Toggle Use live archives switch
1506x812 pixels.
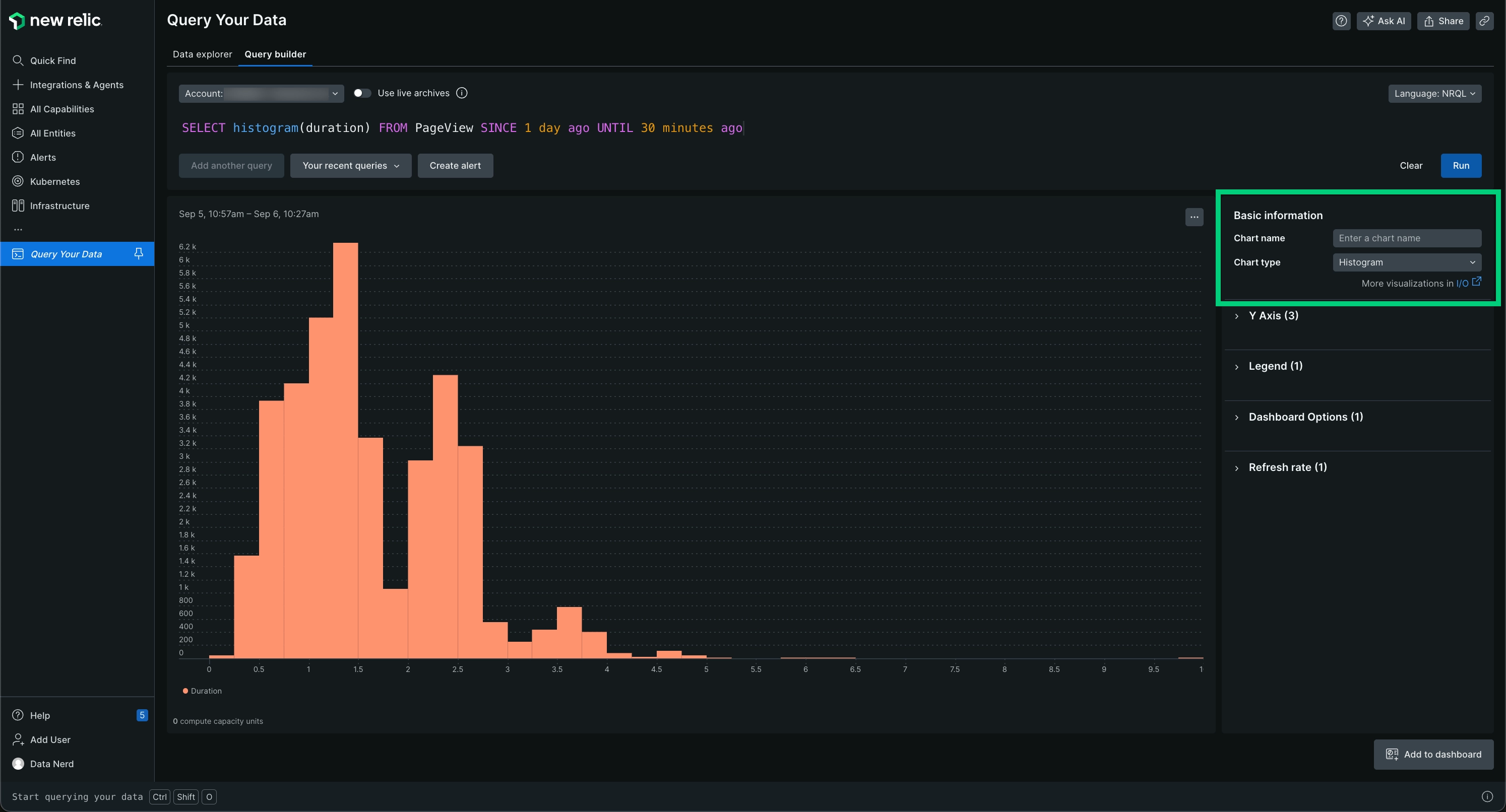click(362, 94)
